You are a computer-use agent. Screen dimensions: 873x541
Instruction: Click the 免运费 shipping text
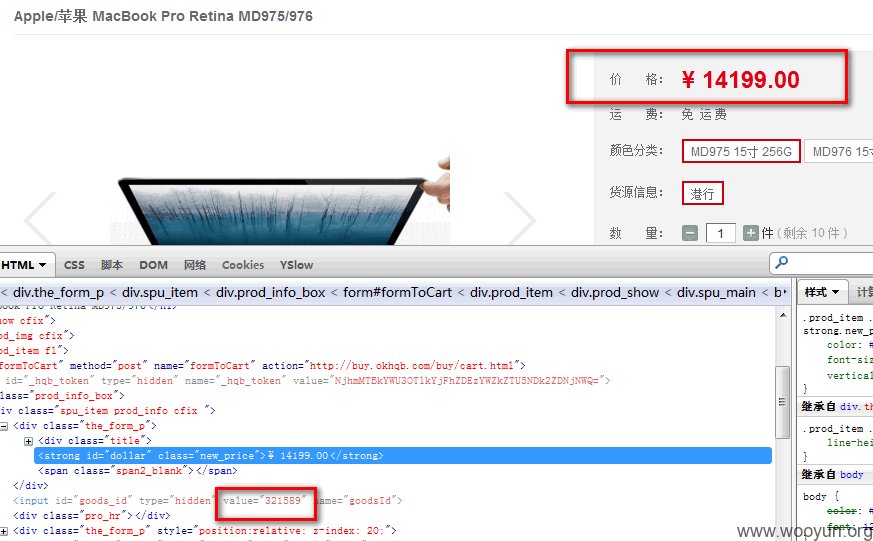704,115
